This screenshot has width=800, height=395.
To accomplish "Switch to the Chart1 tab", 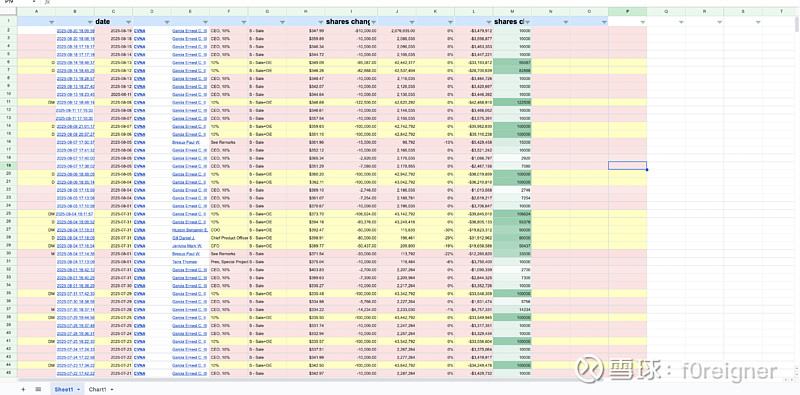I will 97,389.
